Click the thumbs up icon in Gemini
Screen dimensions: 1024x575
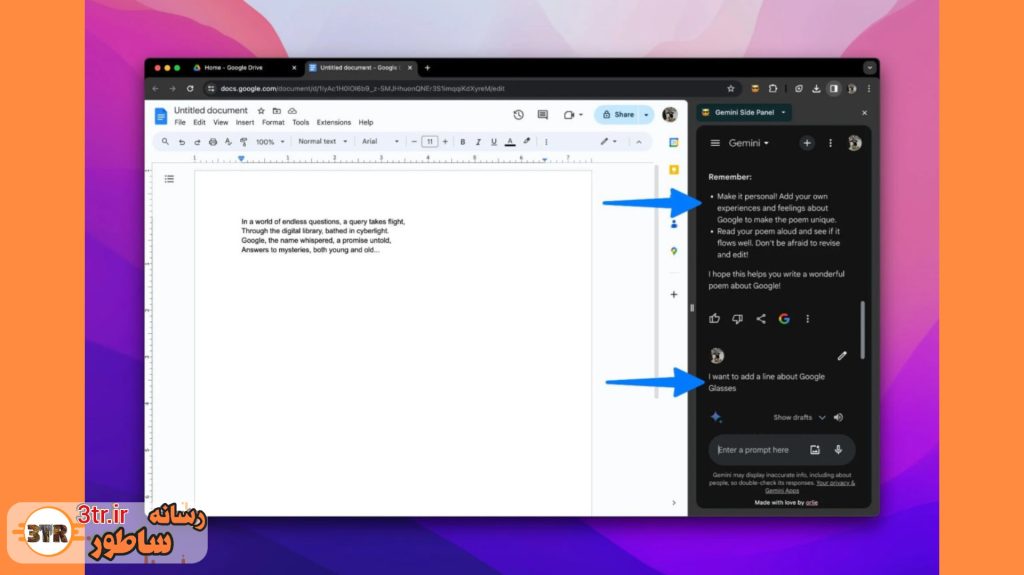pyautogui.click(x=715, y=319)
